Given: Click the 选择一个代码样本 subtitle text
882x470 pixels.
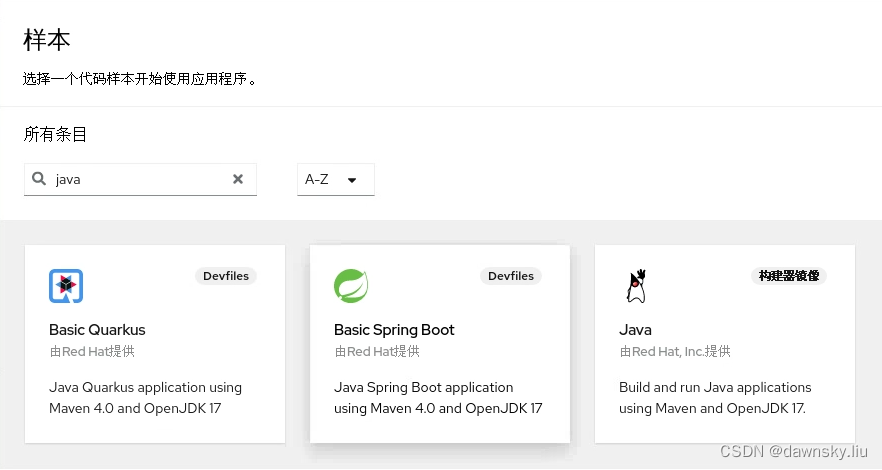Looking at the screenshot, I should (140, 79).
